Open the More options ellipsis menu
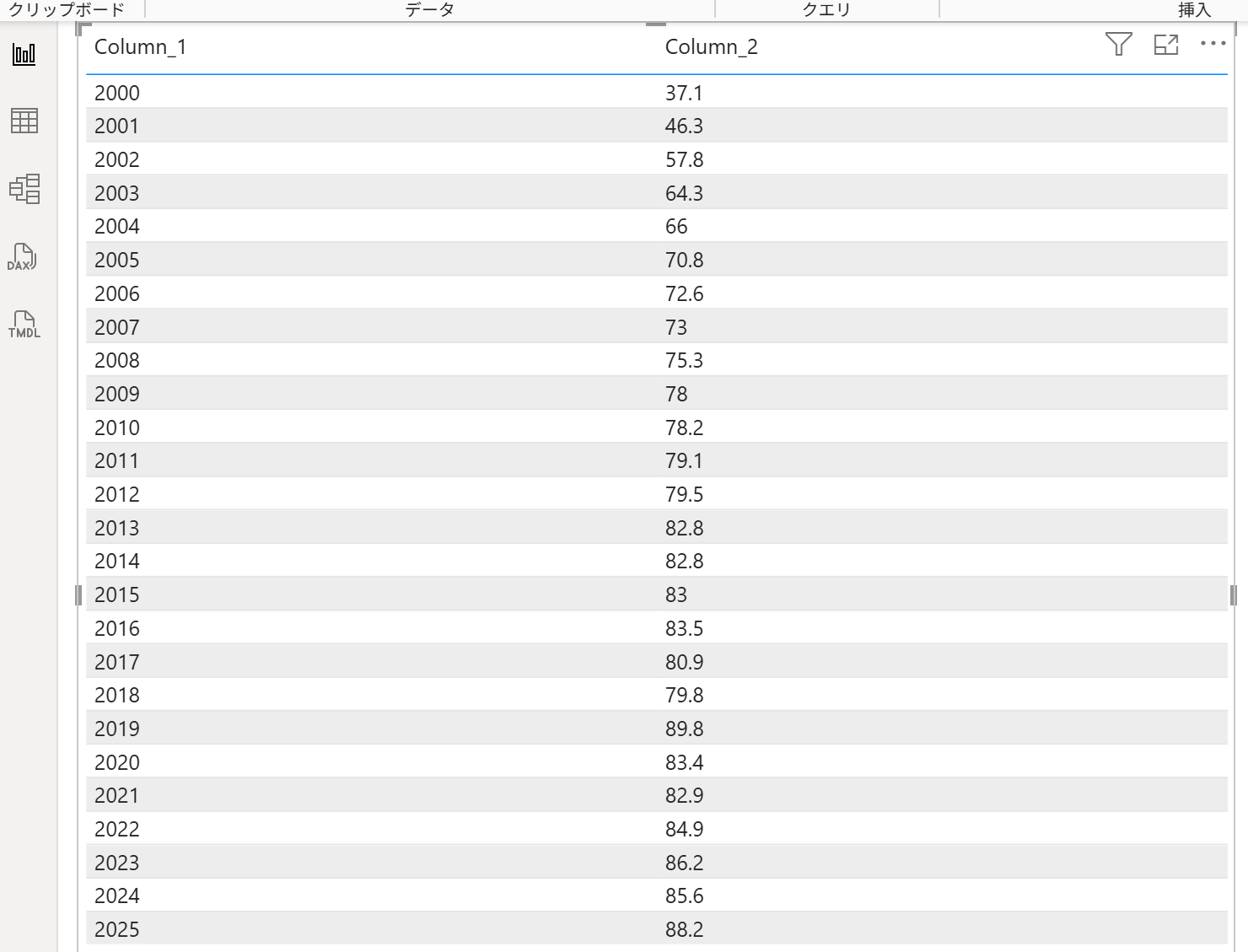This screenshot has width=1248, height=952. 1213,44
